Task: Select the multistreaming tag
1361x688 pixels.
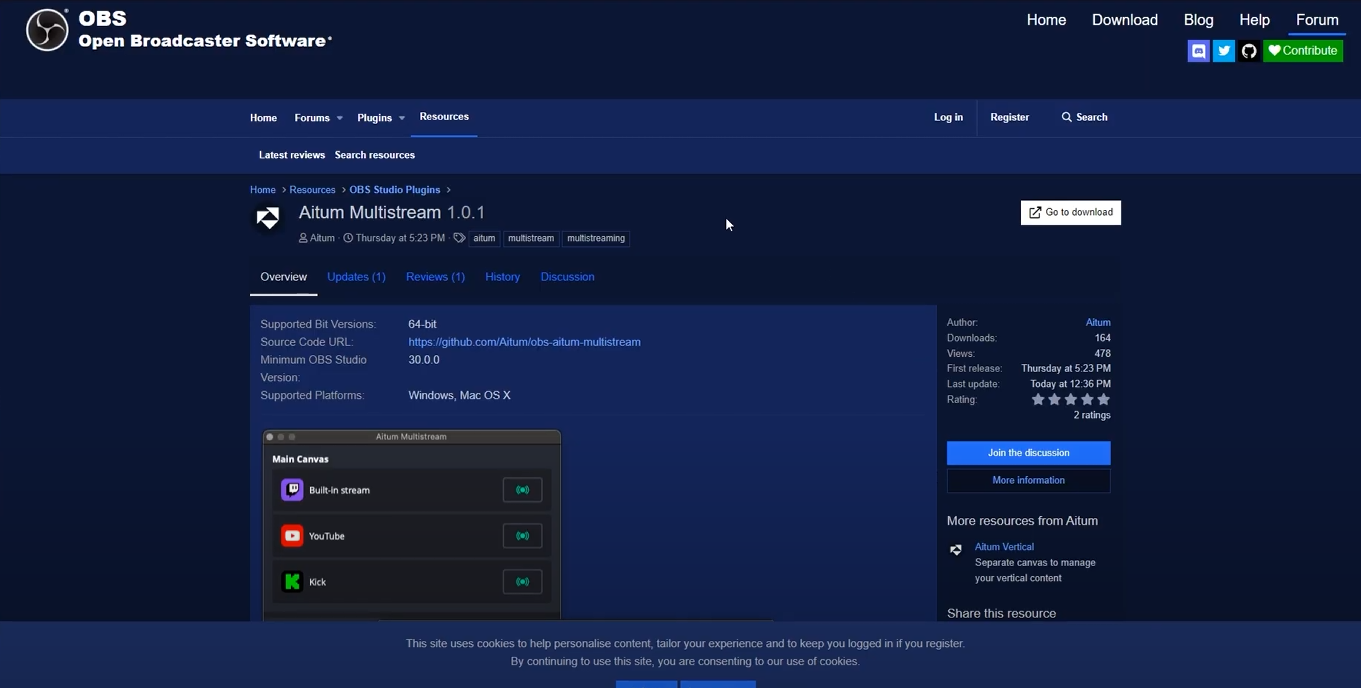Action: point(595,238)
